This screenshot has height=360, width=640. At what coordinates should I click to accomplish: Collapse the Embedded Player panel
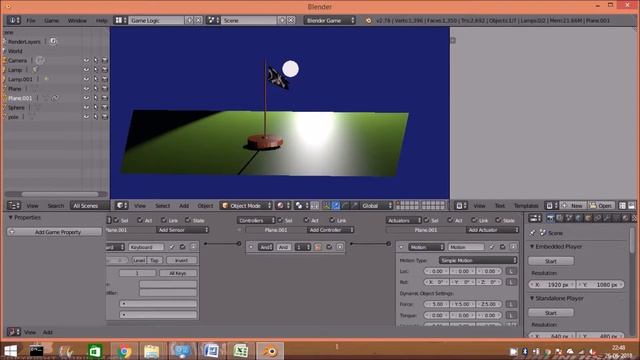532,247
